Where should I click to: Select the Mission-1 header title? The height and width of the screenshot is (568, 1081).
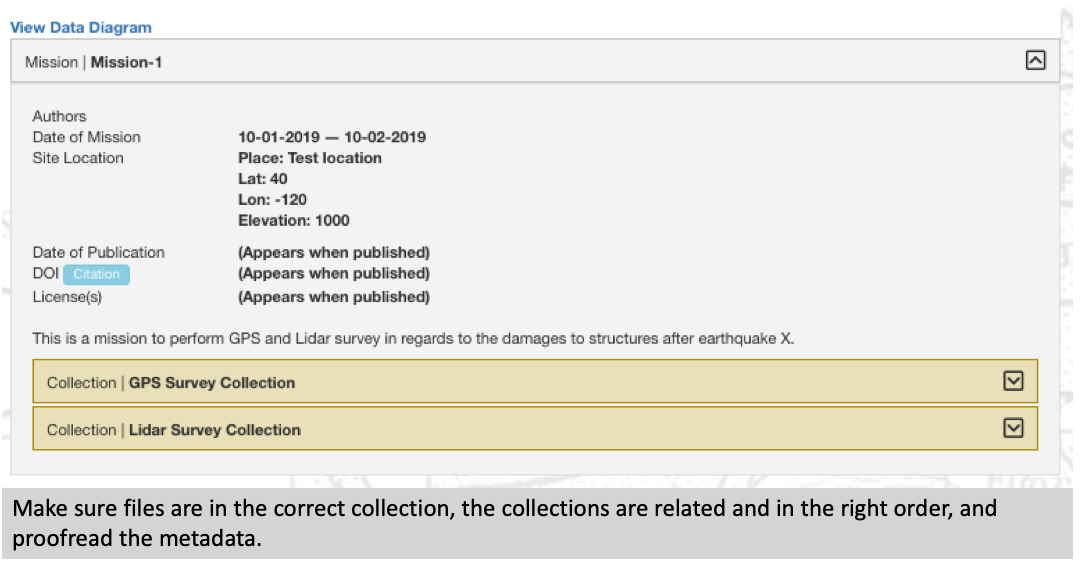[126, 62]
